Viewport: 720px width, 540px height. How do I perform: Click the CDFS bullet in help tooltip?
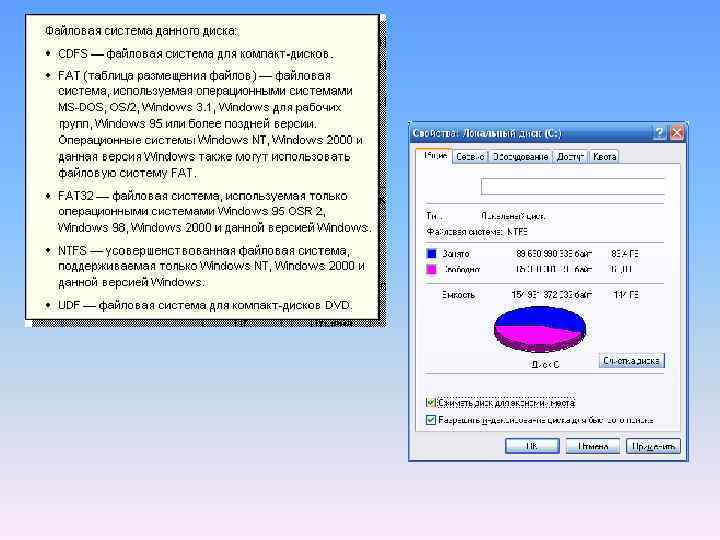click(48, 54)
